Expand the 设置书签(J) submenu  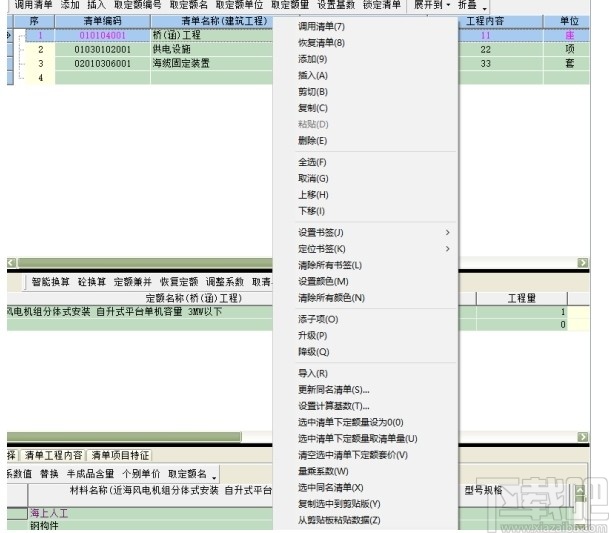(x=374, y=233)
